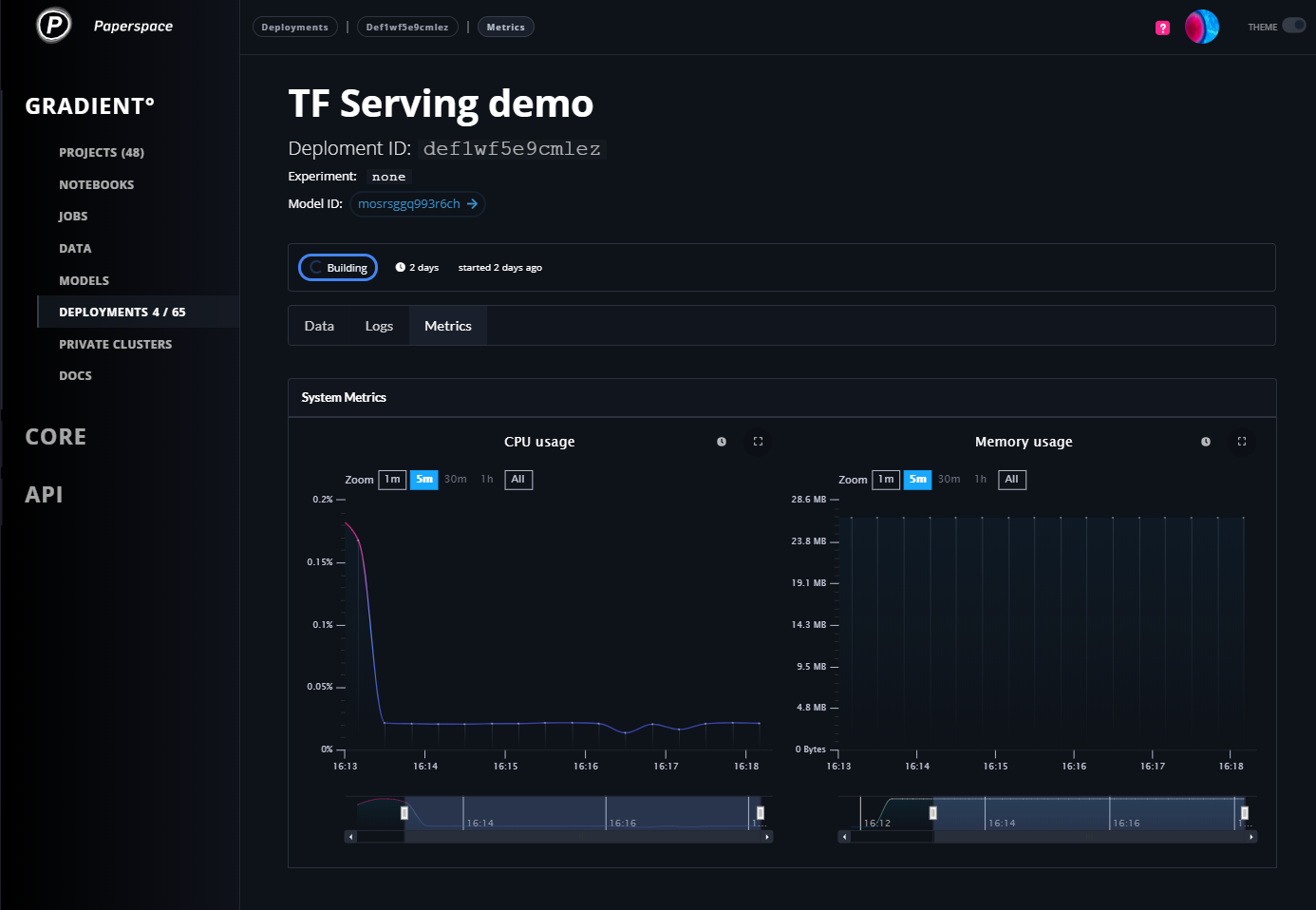
Task: Click the clock icon on Memory usage chart
Action: 1206,442
